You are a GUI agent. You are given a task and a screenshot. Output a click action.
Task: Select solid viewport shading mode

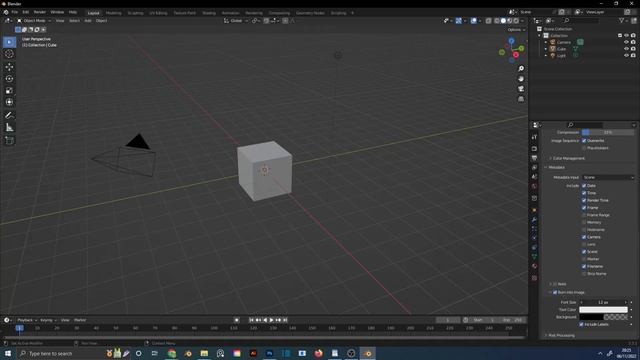tap(503, 20)
